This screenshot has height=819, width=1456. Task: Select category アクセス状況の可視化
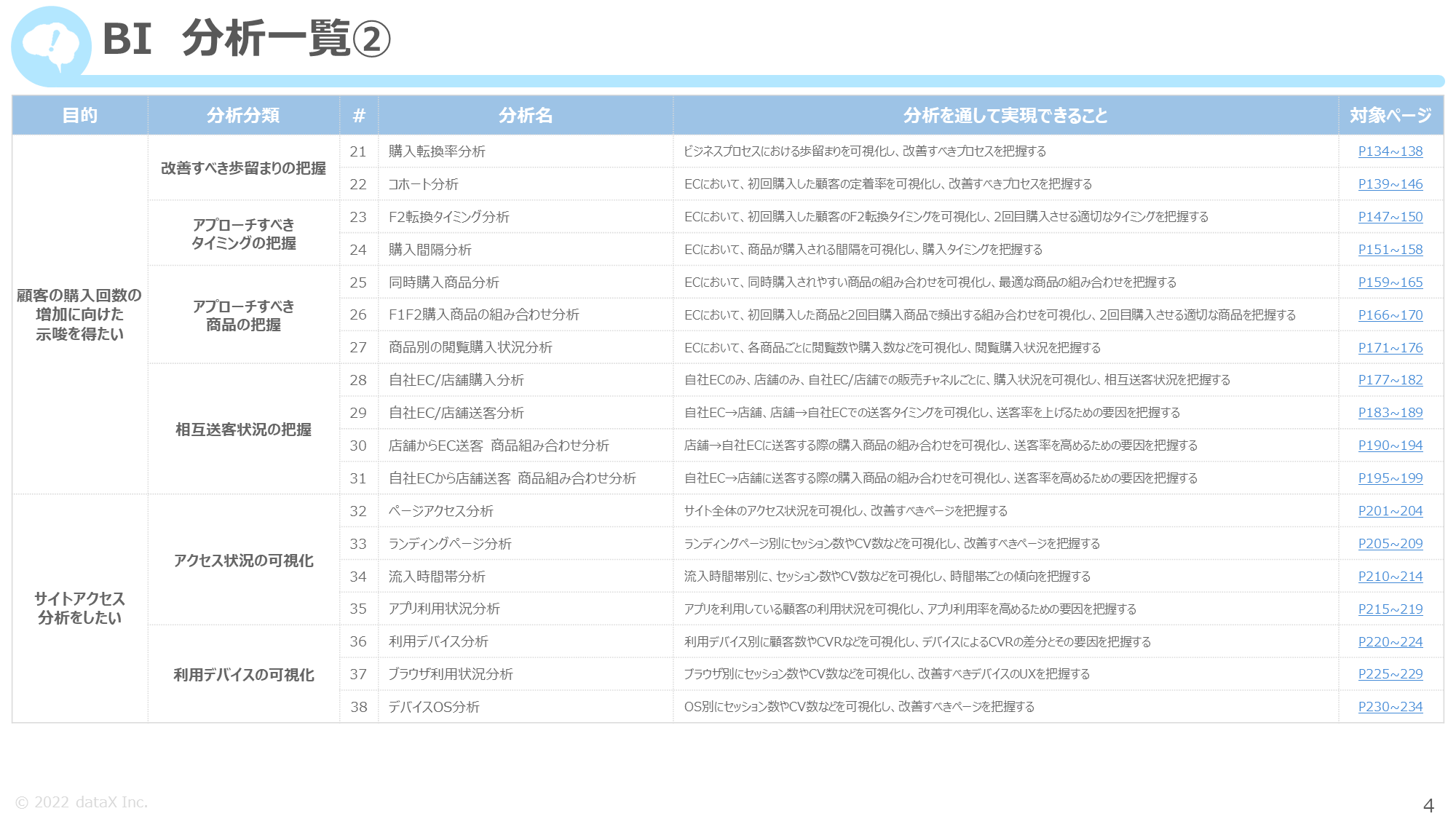click(244, 561)
